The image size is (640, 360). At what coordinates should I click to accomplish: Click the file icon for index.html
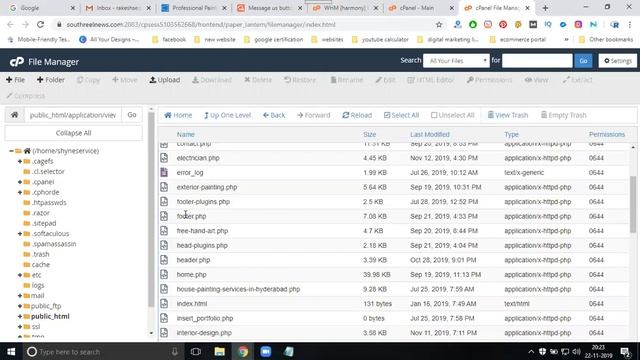tap(164, 304)
